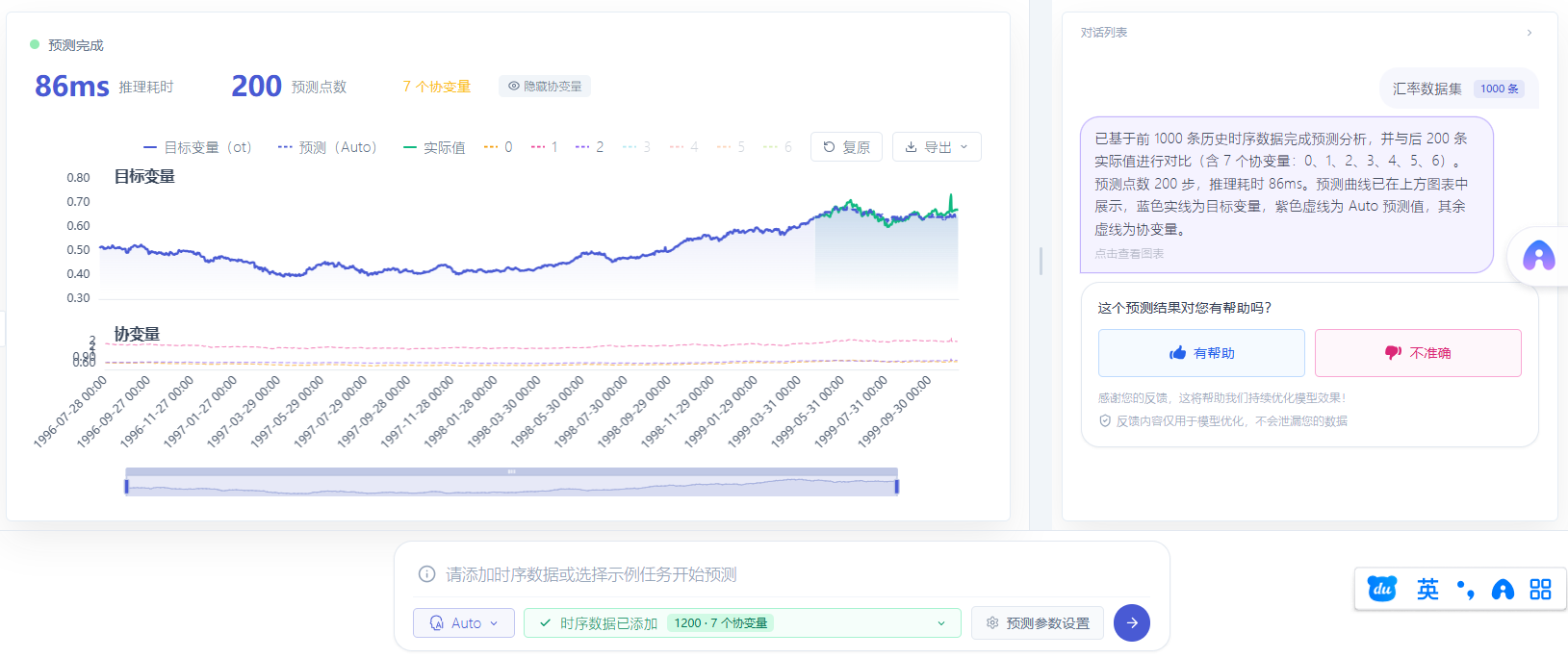Enable covariate 3 in the chart legend
Image resolution: width=1568 pixels, height=658 pixels.
[636, 147]
